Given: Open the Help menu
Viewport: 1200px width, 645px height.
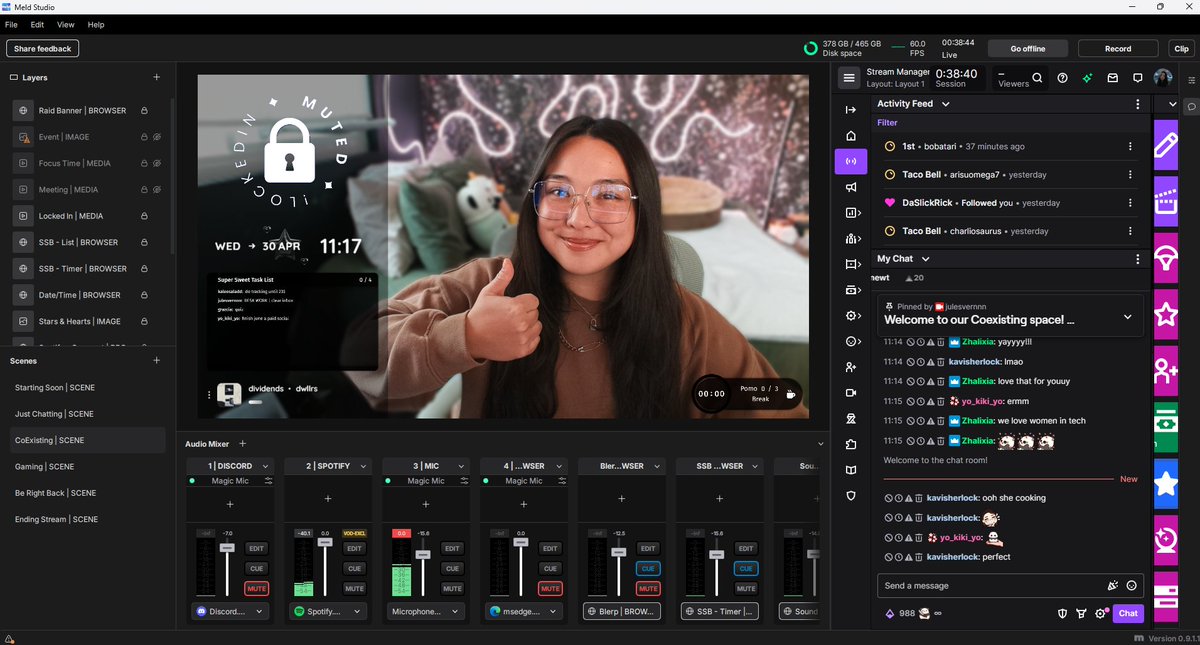Looking at the screenshot, I should click(96, 24).
